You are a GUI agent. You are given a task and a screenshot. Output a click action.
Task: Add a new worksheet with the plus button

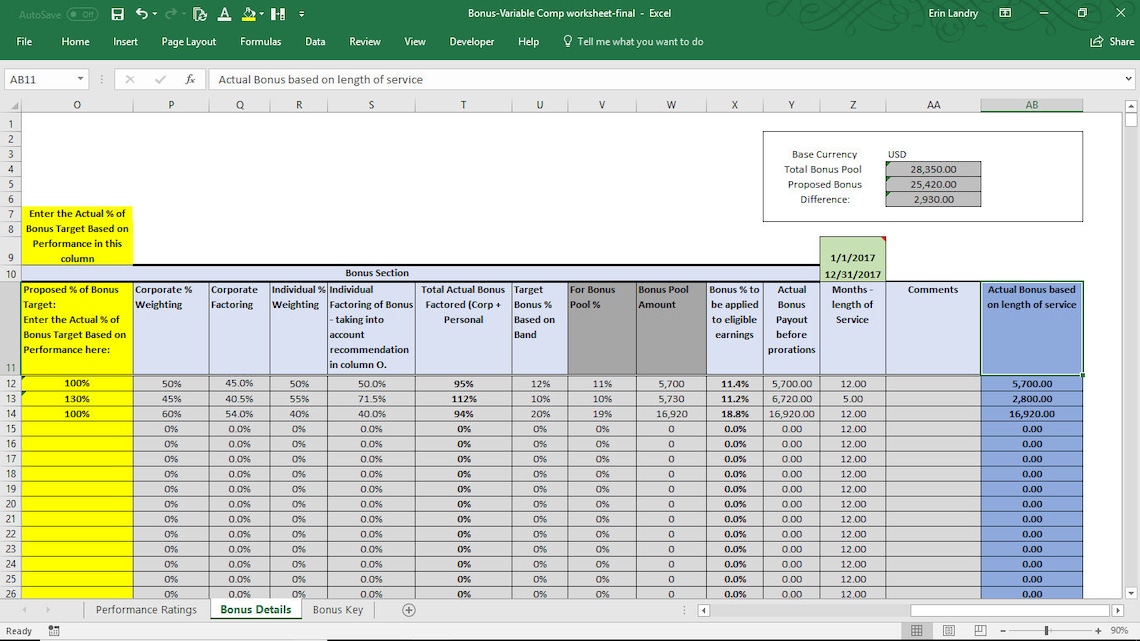[407, 609]
